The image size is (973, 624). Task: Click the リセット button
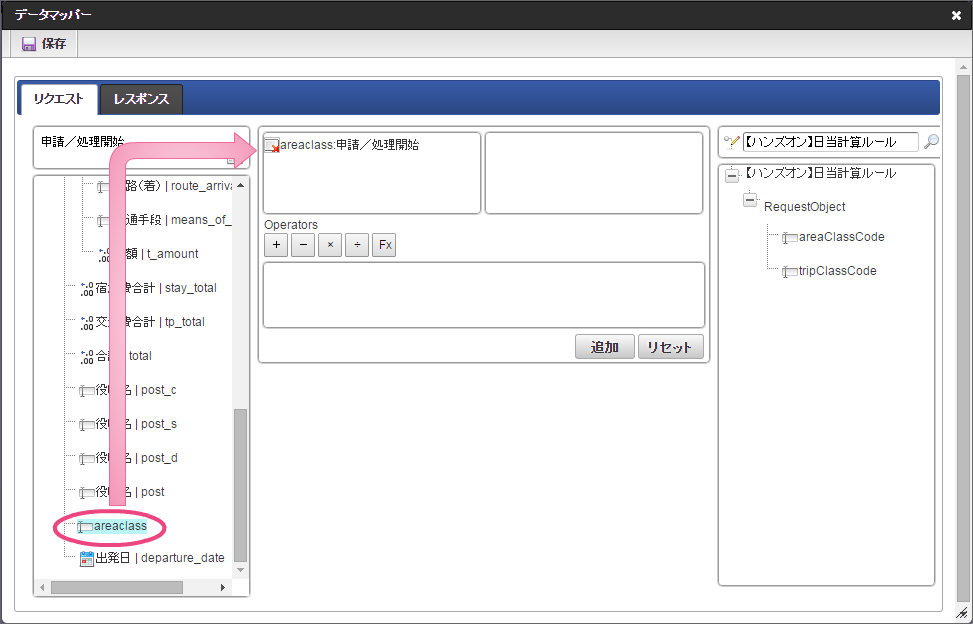[x=670, y=347]
